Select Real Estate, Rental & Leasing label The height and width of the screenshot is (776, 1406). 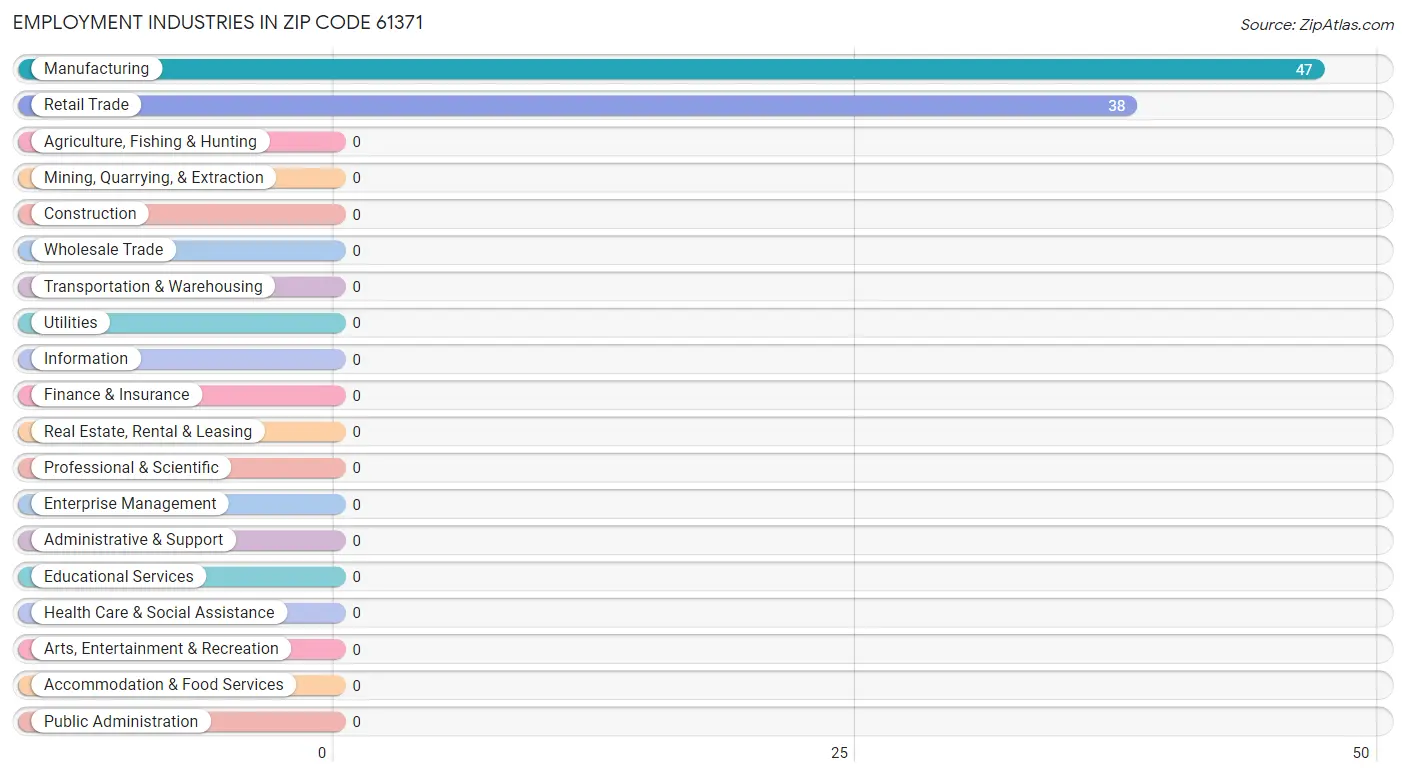[148, 432]
